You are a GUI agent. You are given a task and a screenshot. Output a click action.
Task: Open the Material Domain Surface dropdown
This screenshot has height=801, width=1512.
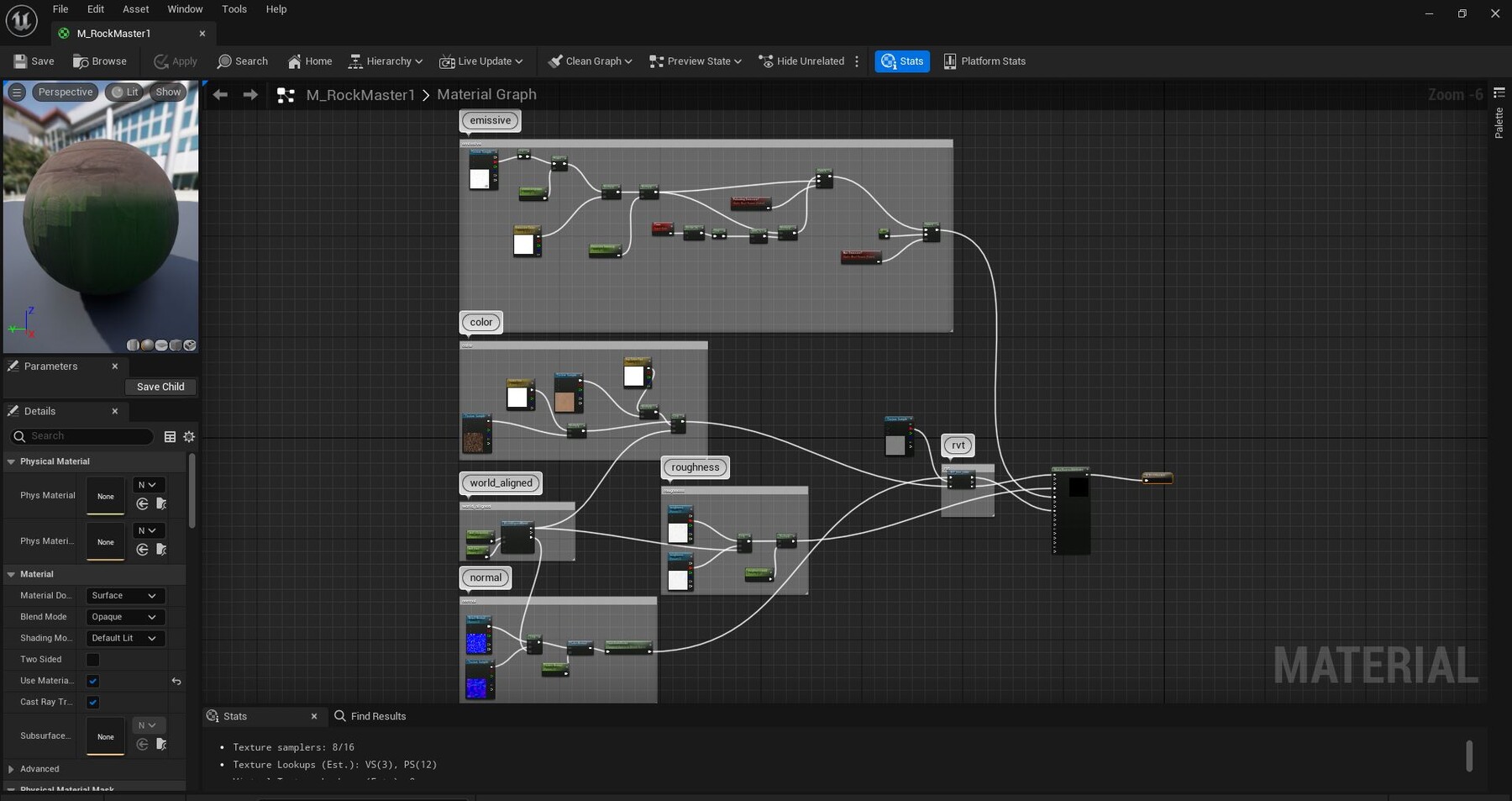tap(124, 596)
